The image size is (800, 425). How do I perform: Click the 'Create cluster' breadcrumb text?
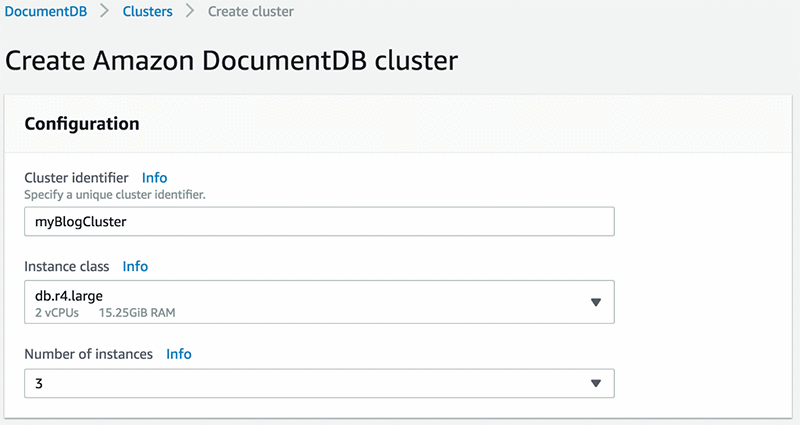click(249, 12)
